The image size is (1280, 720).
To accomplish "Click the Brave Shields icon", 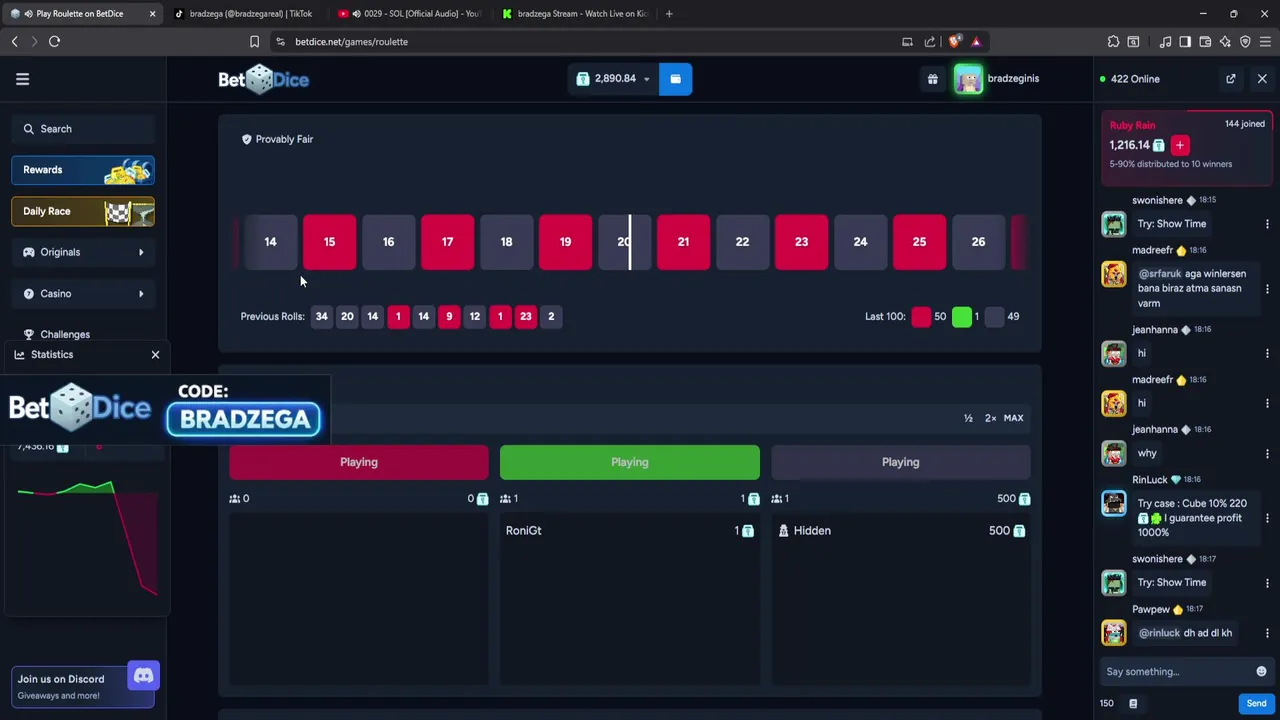I will click(955, 42).
